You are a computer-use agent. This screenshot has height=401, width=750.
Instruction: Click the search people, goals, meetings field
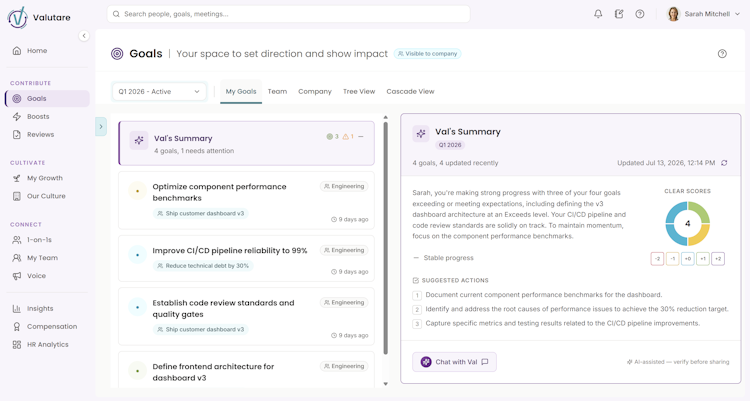(x=288, y=14)
